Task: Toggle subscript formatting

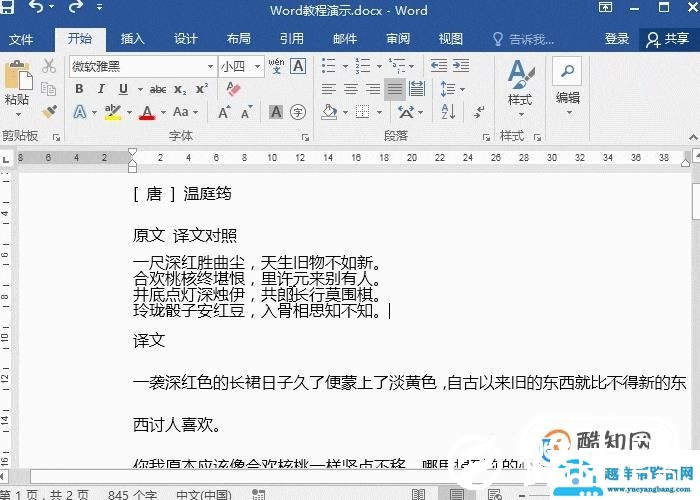Action: (180, 90)
